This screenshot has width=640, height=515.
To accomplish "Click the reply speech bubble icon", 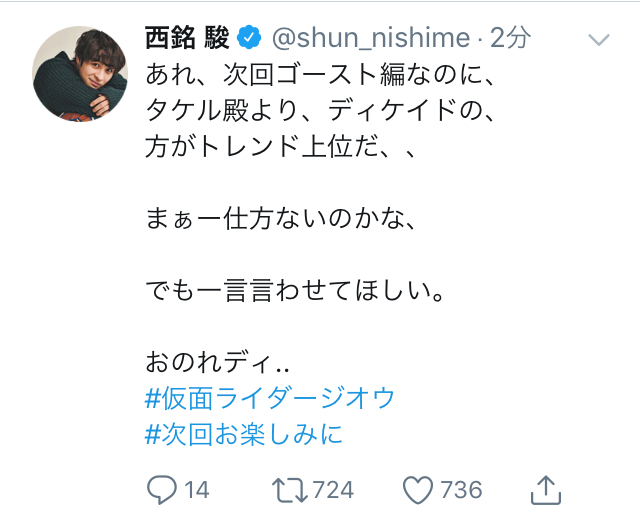I will [x=162, y=489].
